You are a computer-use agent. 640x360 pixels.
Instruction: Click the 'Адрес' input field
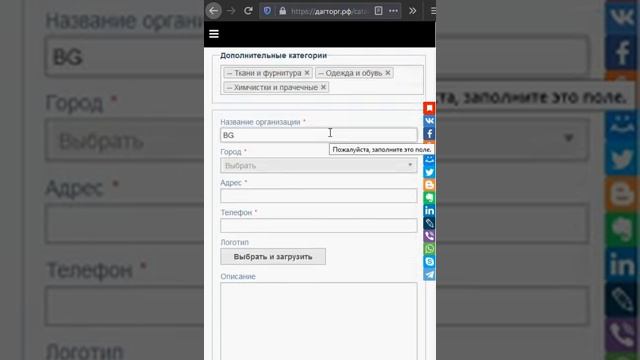point(318,196)
